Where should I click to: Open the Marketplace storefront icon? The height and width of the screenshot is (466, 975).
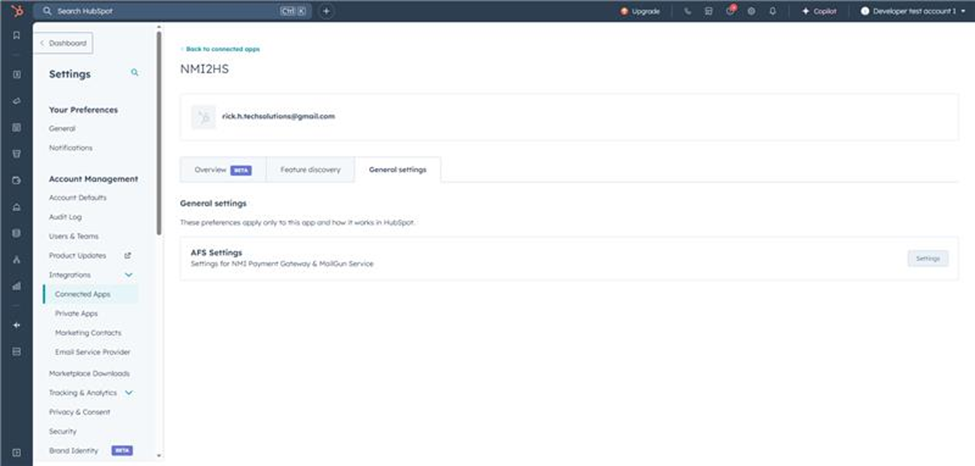click(708, 11)
